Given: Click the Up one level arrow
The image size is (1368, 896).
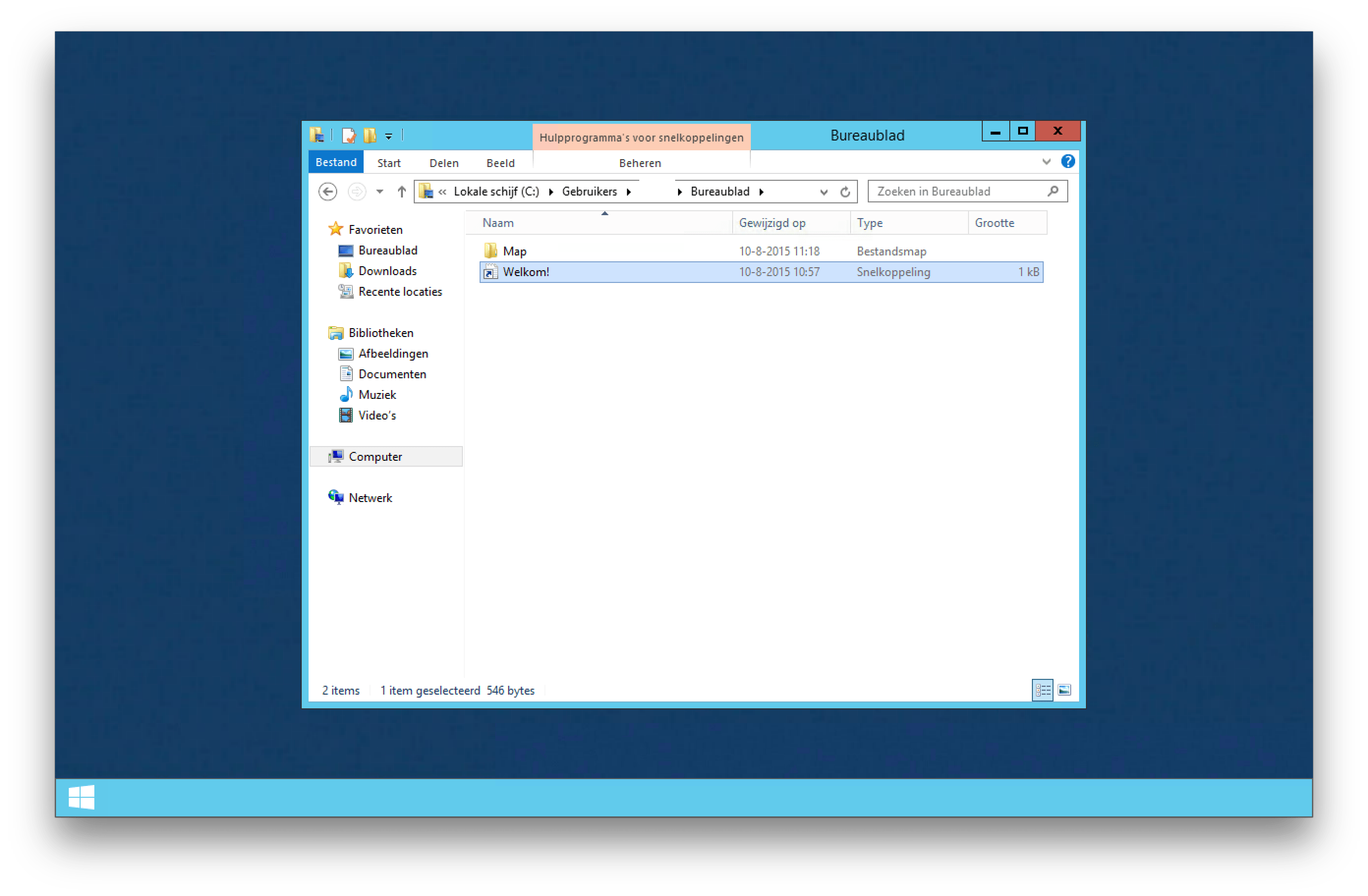Looking at the screenshot, I should point(401,192).
